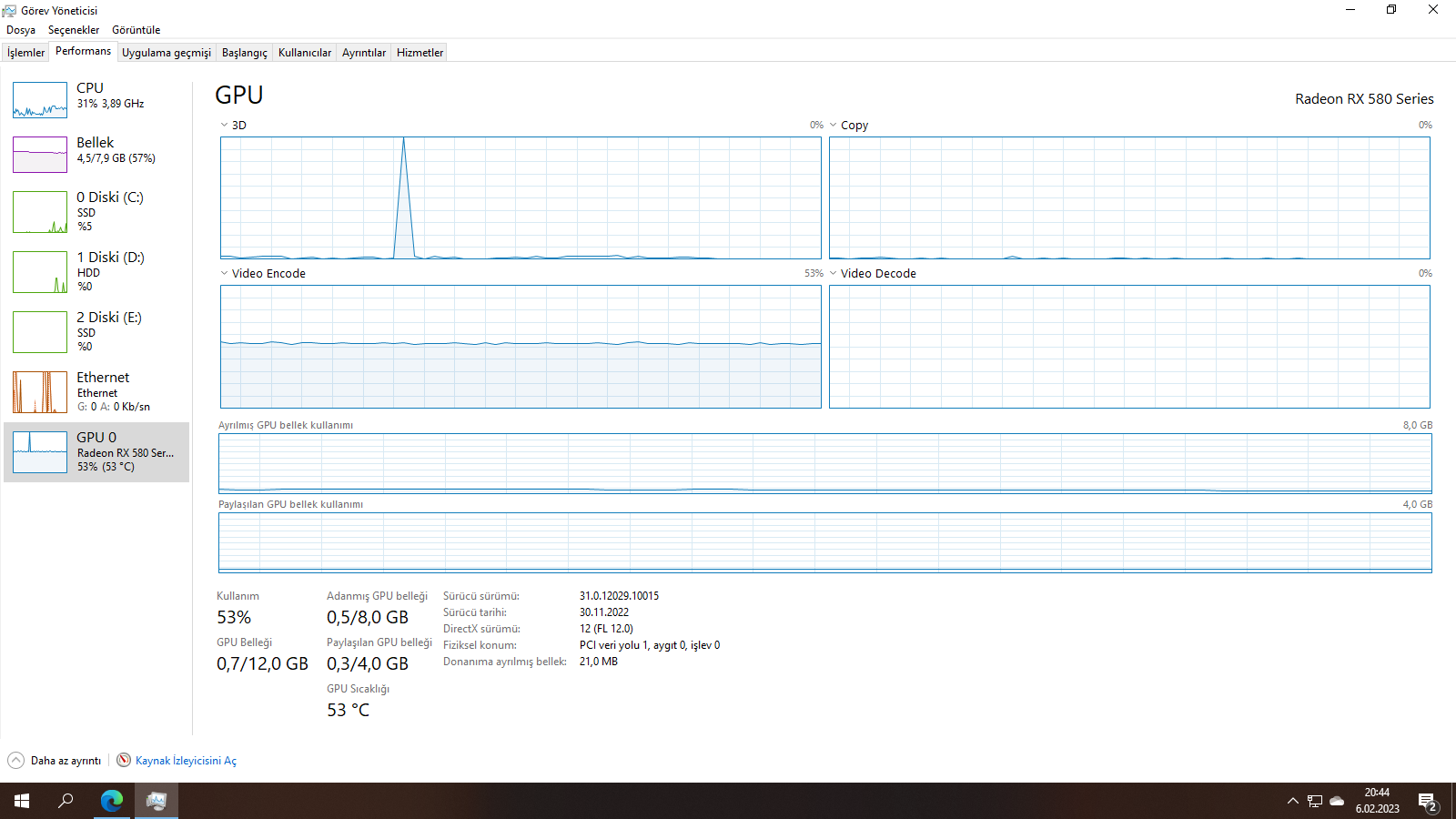
Task: Click the Paylaşılan GPU belleği value 0,3/4,0 GB
Action: (x=368, y=663)
